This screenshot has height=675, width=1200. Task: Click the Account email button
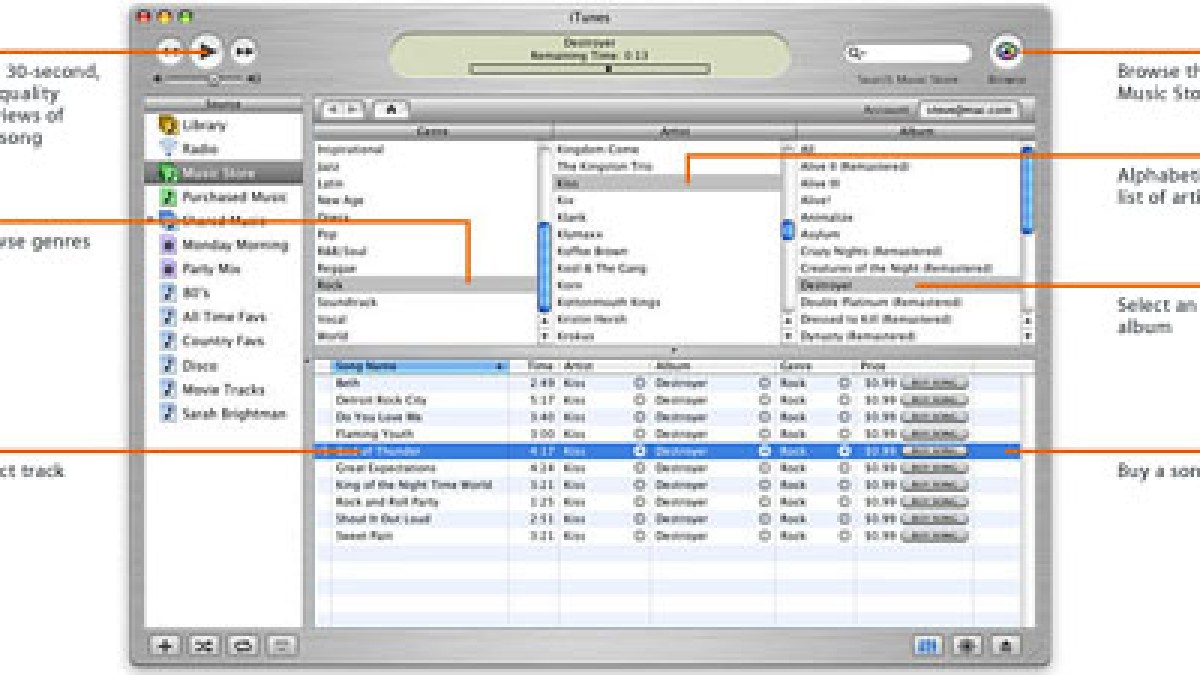tap(969, 110)
